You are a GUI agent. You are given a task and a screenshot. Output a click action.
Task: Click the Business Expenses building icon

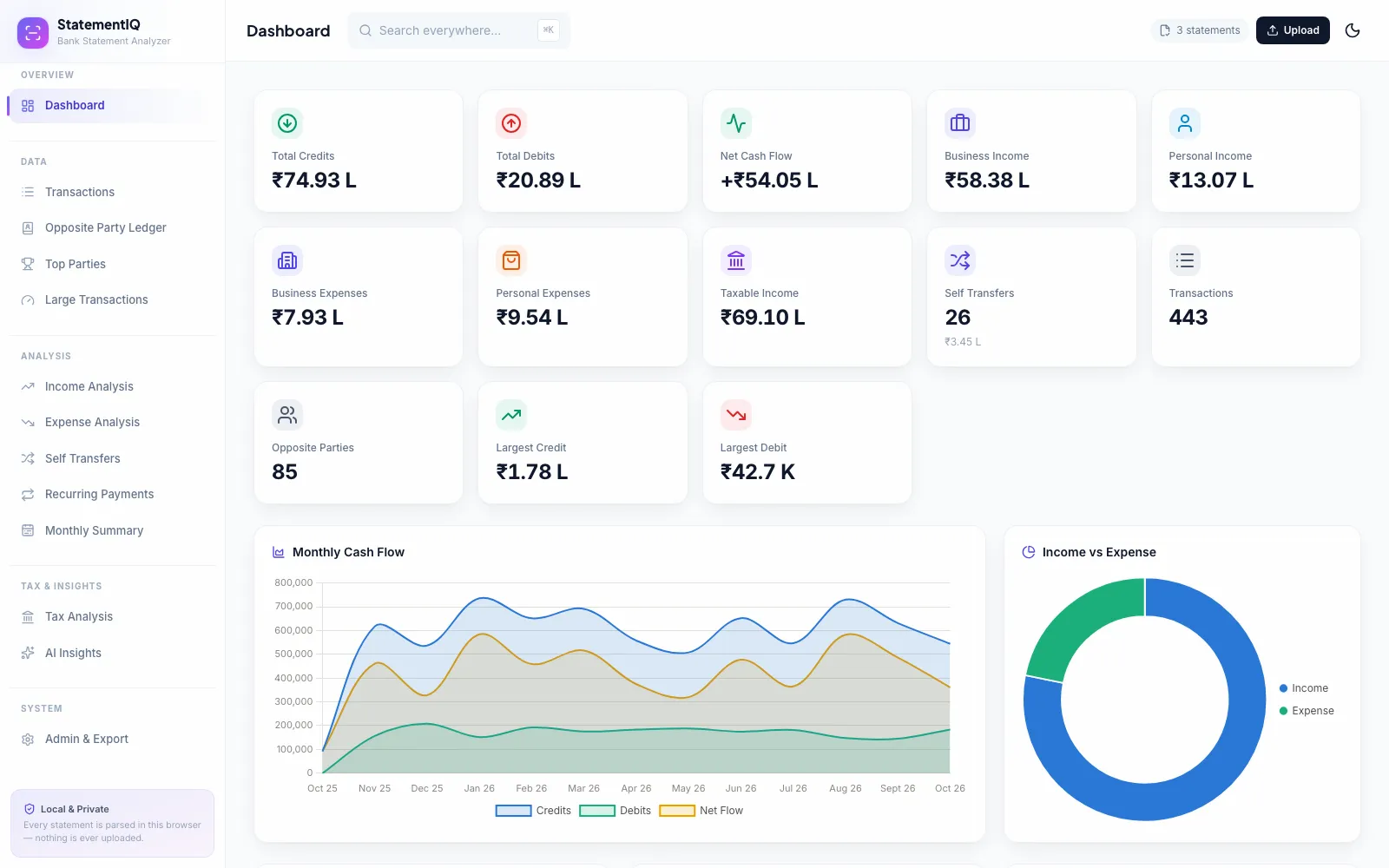pos(287,260)
